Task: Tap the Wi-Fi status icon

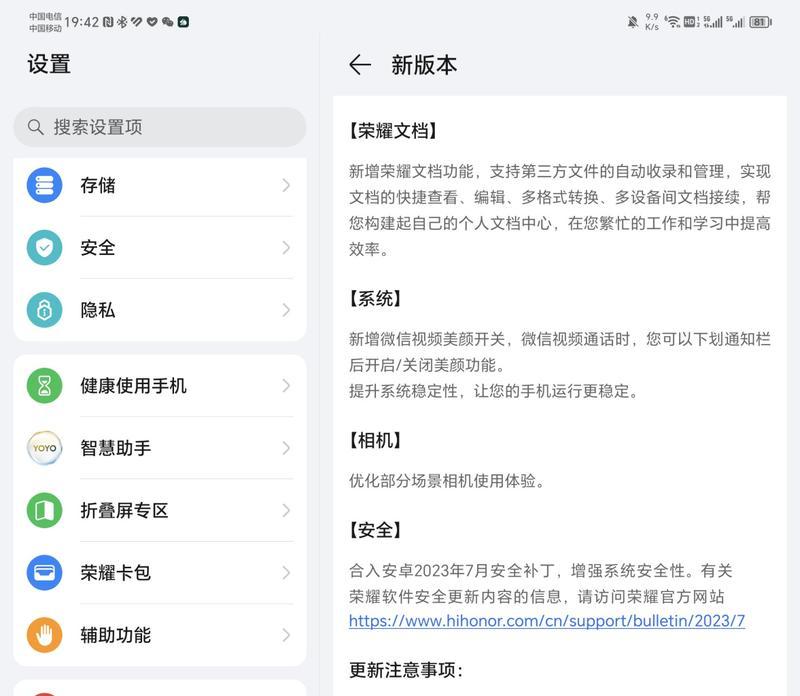Action: point(673,22)
